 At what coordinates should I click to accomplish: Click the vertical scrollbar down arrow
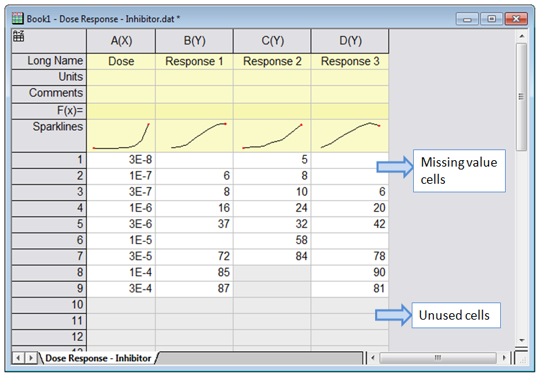pyautogui.click(x=522, y=340)
